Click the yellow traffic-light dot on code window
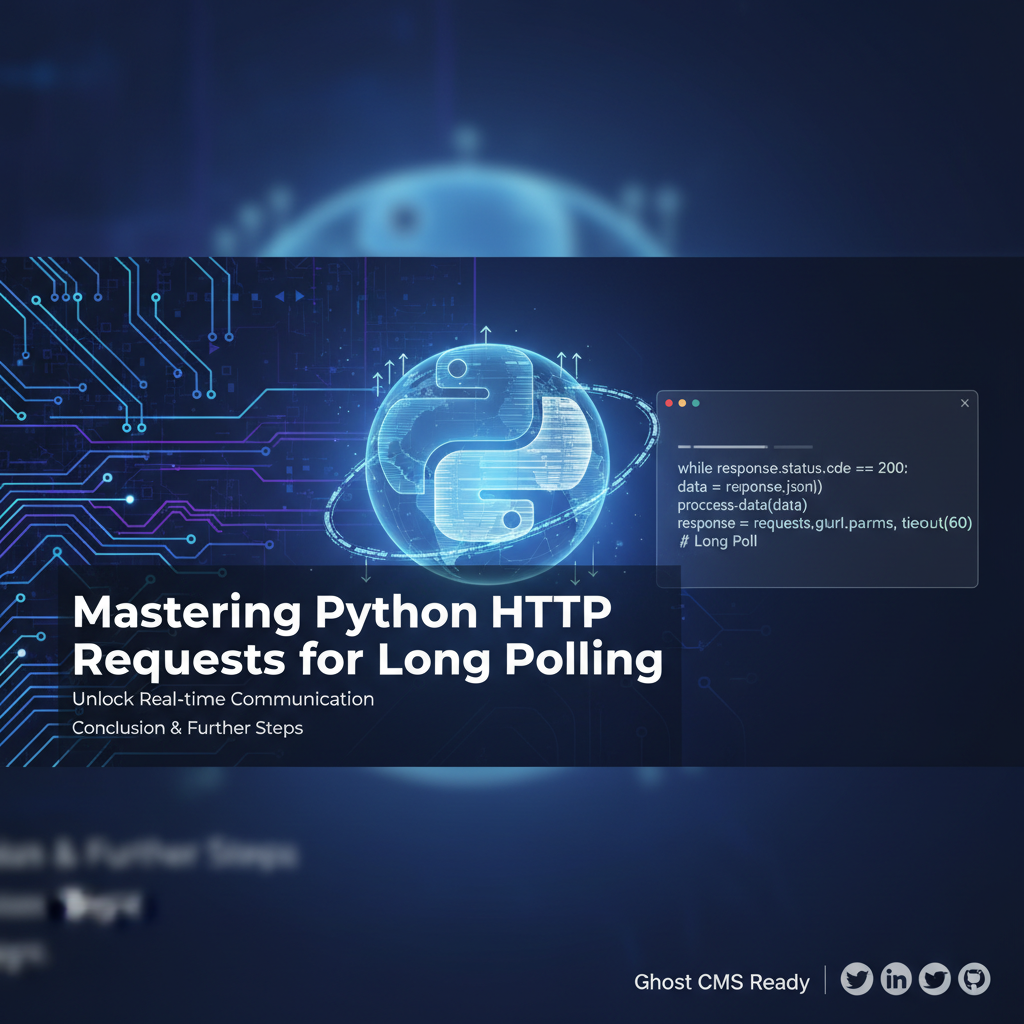 [683, 402]
